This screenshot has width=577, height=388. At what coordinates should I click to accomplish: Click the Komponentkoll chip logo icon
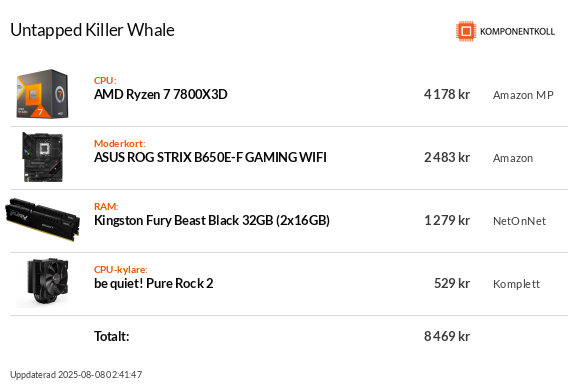point(466,31)
